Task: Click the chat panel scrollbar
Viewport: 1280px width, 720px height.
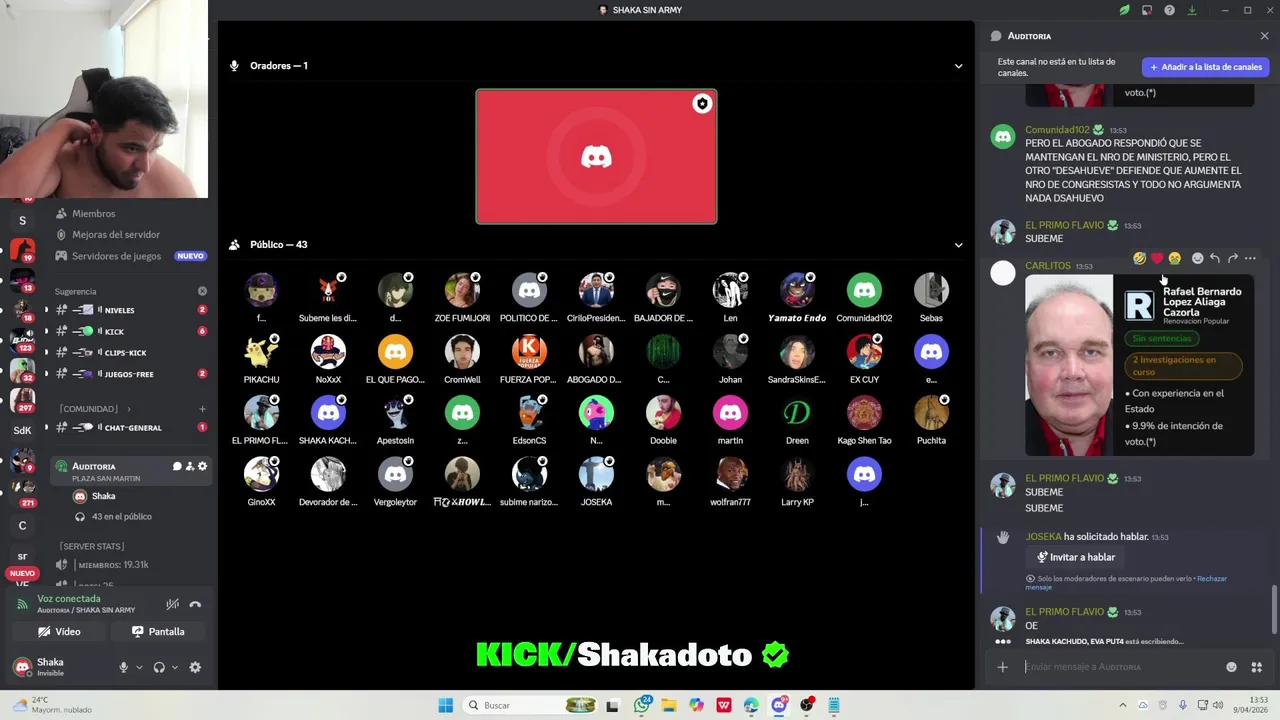Action: (x=1274, y=610)
